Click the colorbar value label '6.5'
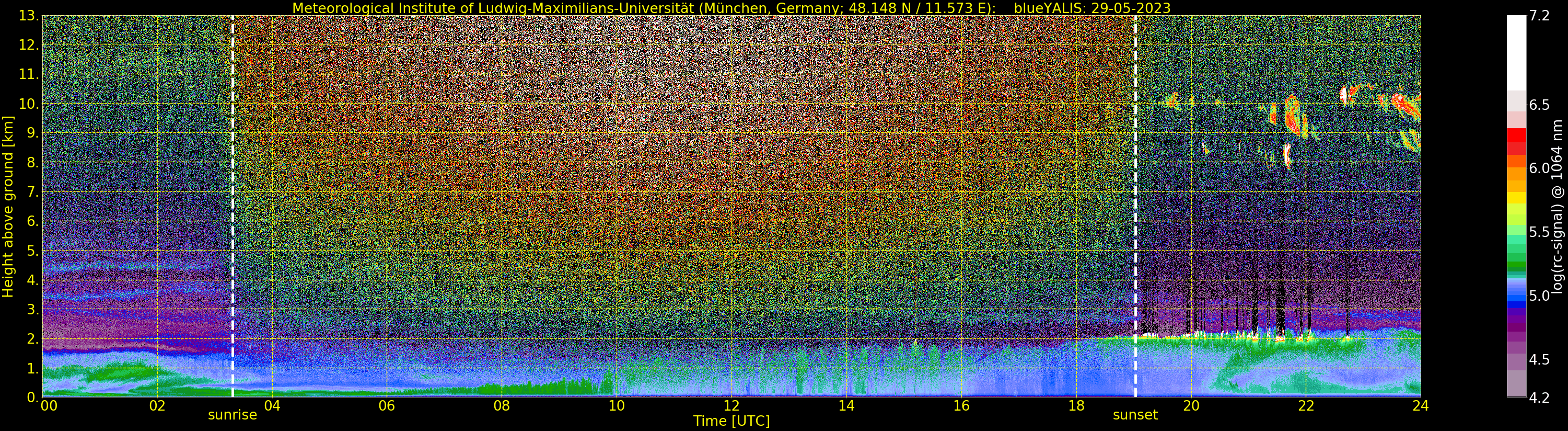The height and width of the screenshot is (431, 1568). click(x=1539, y=105)
